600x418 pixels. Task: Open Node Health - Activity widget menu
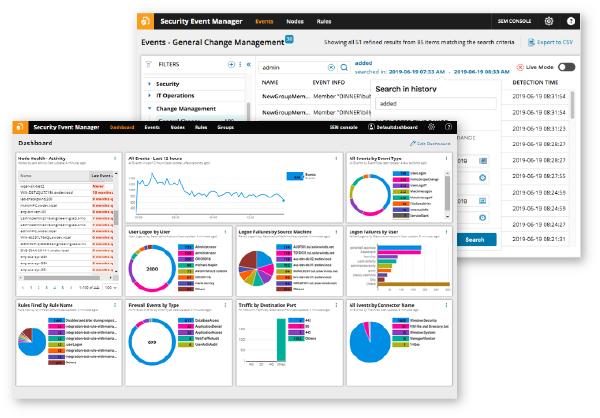tap(115, 158)
